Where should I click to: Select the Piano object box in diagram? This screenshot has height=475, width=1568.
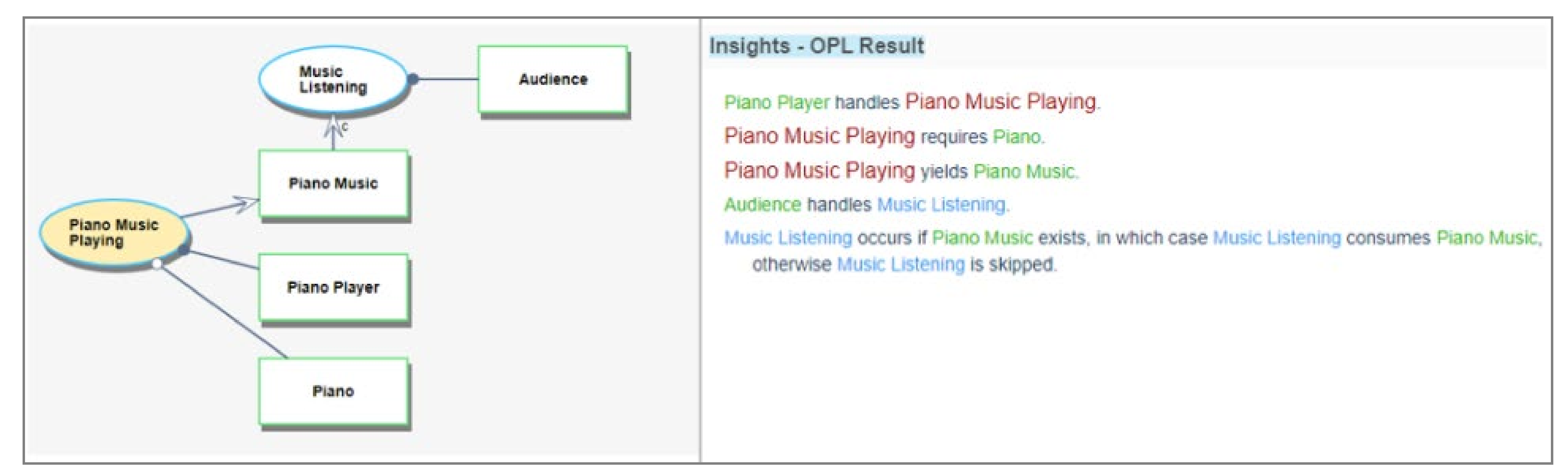coord(333,391)
